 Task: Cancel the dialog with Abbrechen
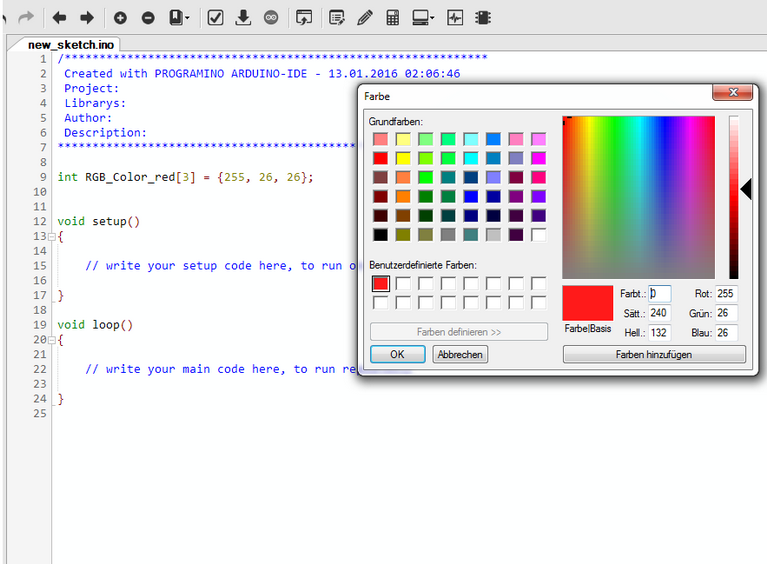pyautogui.click(x=460, y=354)
